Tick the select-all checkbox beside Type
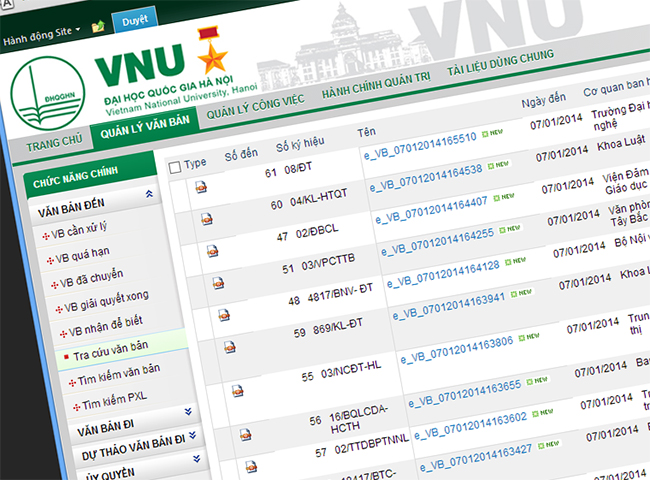 point(175,167)
